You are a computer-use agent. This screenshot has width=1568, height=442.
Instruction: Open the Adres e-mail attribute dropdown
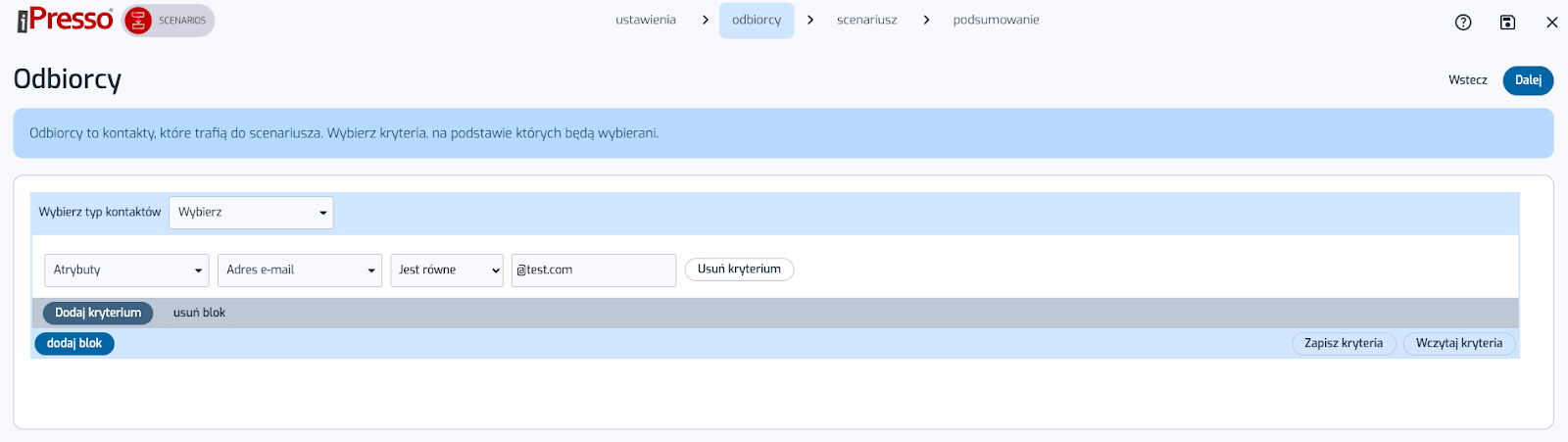[299, 270]
